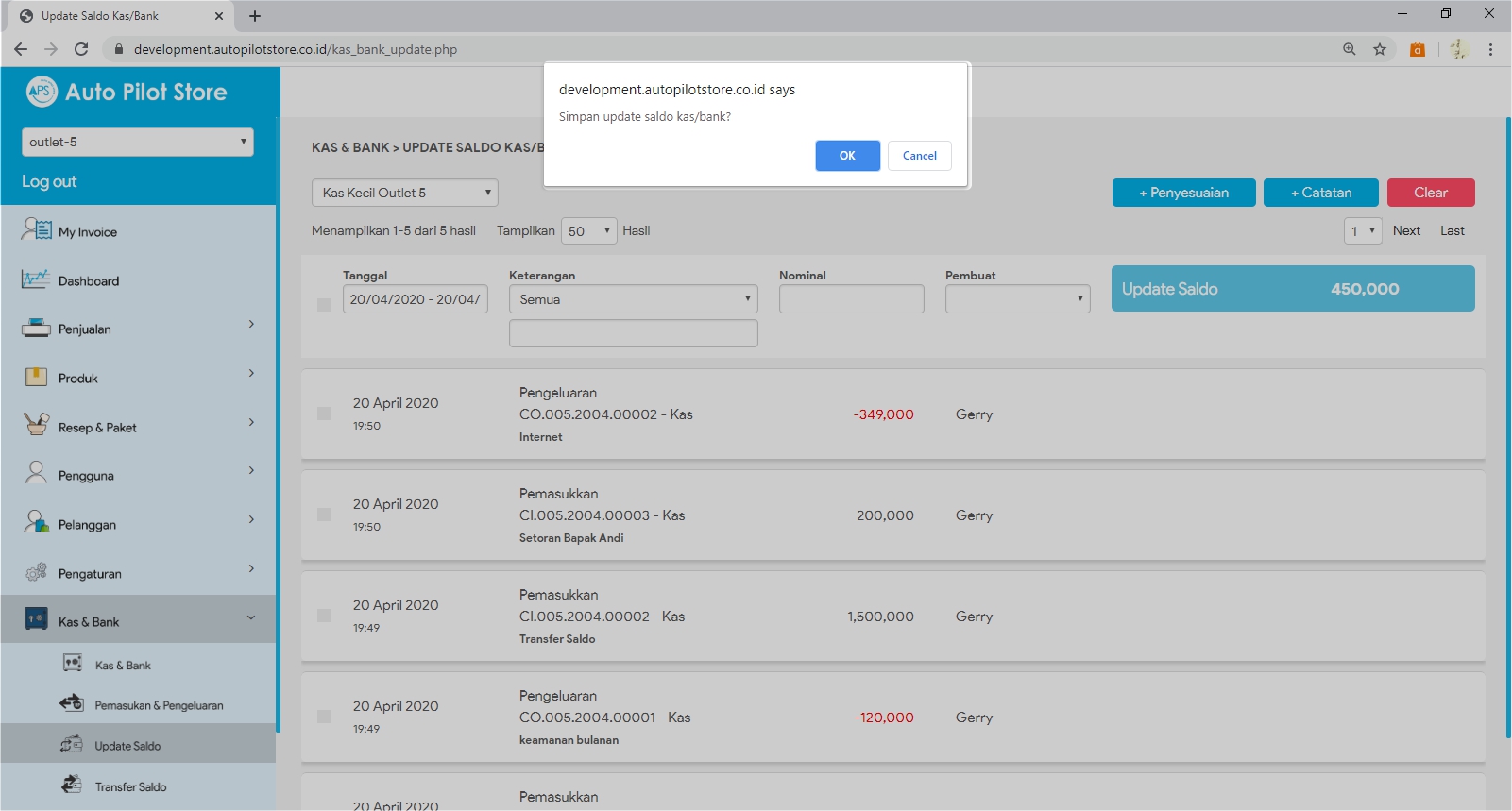Confirm the dialog by pressing OK
This screenshot has width=1512, height=811.
coord(847,156)
